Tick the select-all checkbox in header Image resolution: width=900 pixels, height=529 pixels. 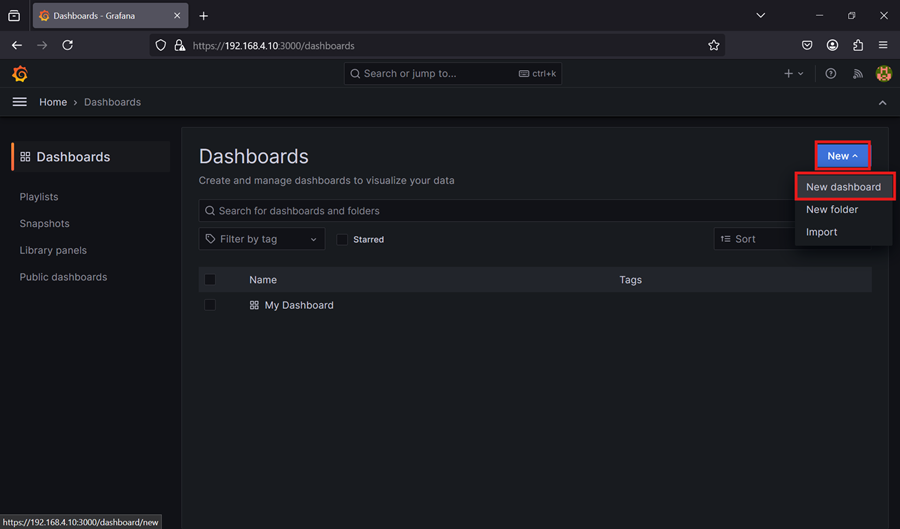click(210, 279)
